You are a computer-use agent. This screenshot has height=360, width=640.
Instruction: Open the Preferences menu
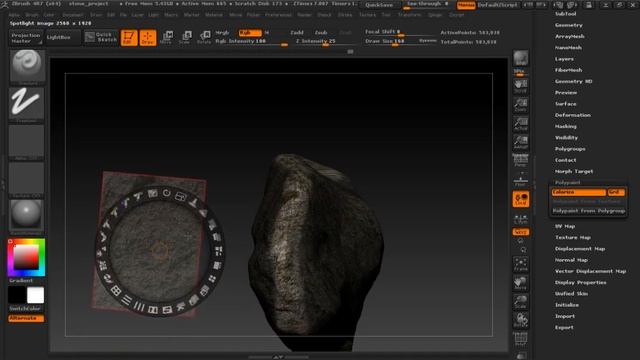click(278, 15)
